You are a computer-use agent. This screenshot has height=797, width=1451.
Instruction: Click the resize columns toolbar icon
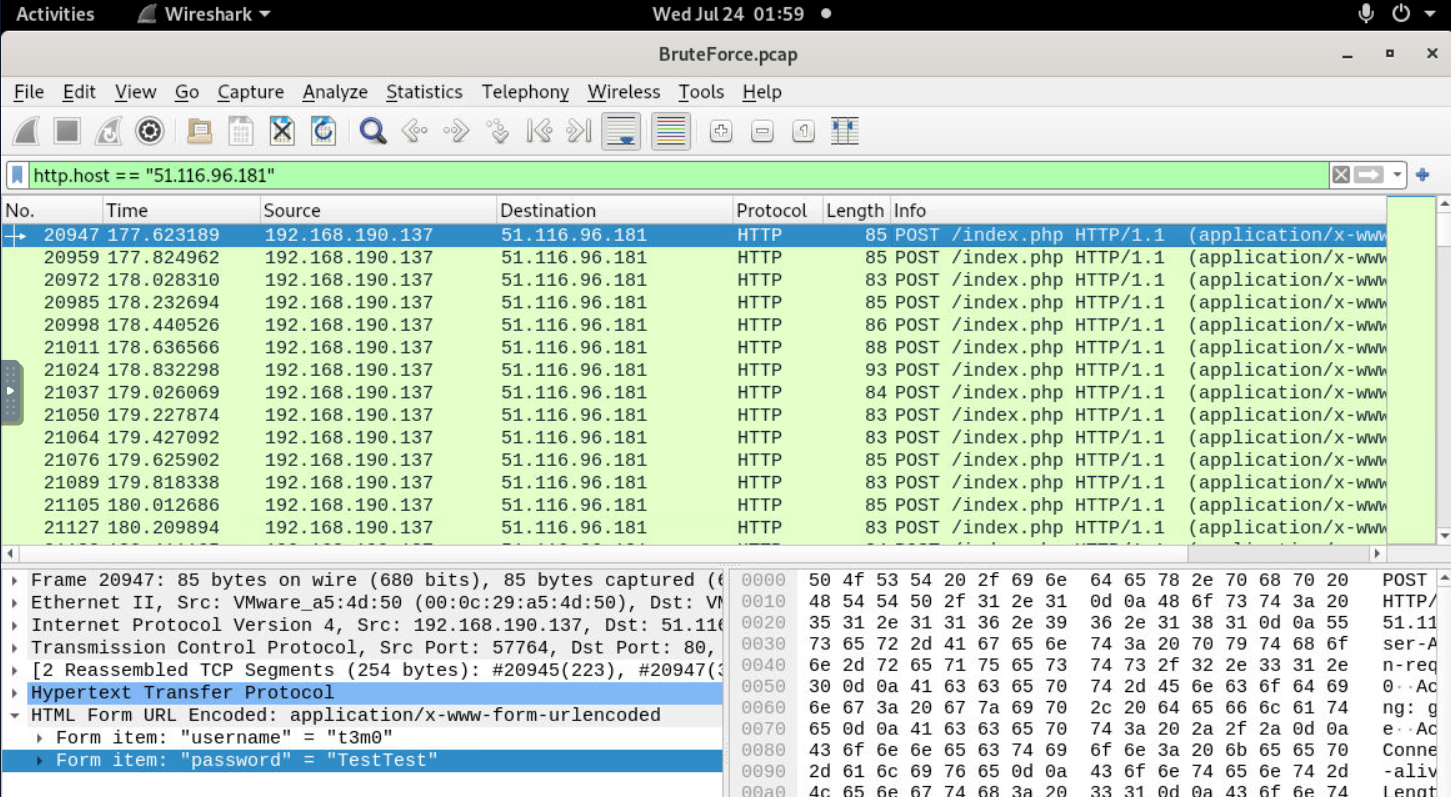[x=845, y=131]
